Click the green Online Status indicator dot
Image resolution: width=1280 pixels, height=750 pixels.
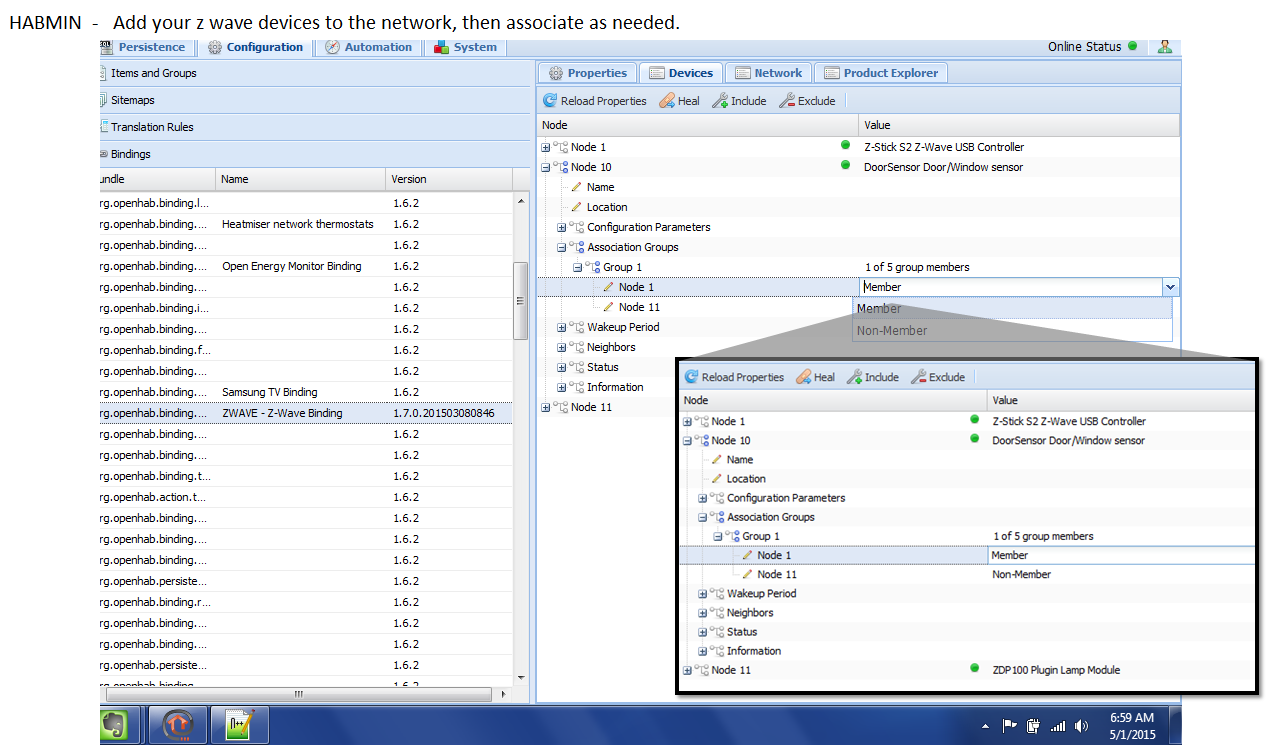pos(1132,46)
